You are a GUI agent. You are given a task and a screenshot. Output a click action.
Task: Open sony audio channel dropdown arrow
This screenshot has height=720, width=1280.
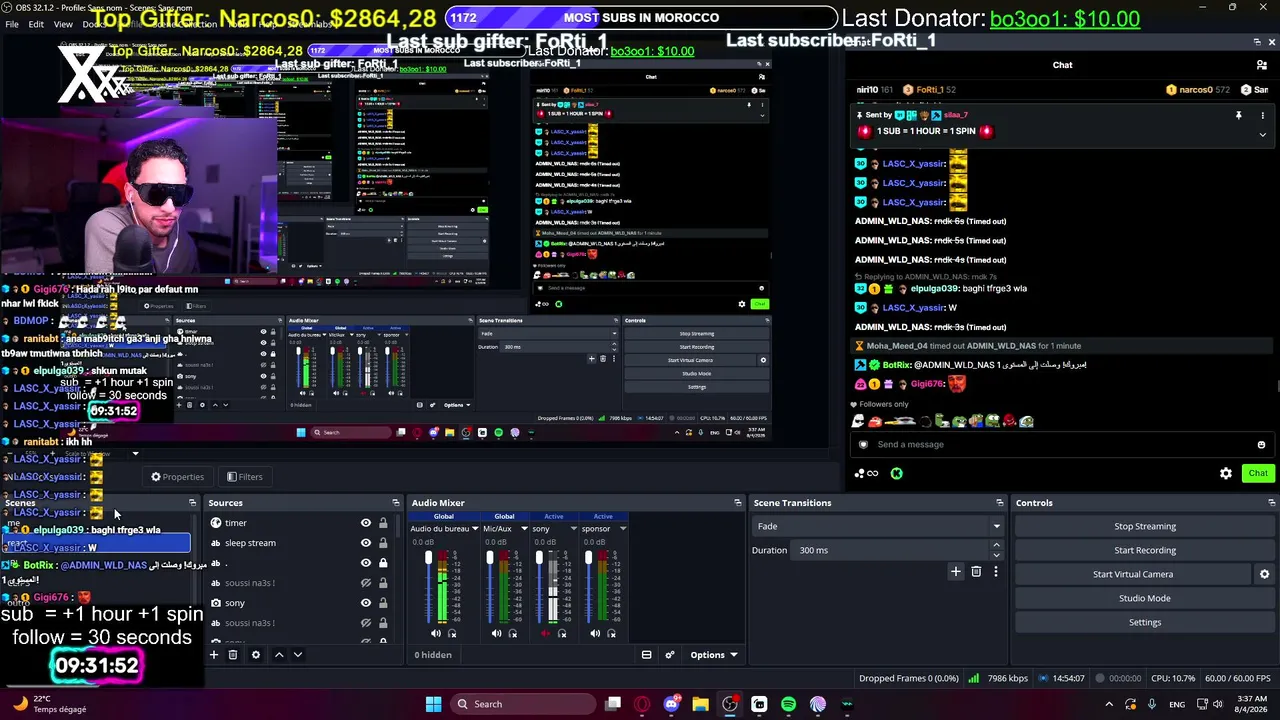573,529
